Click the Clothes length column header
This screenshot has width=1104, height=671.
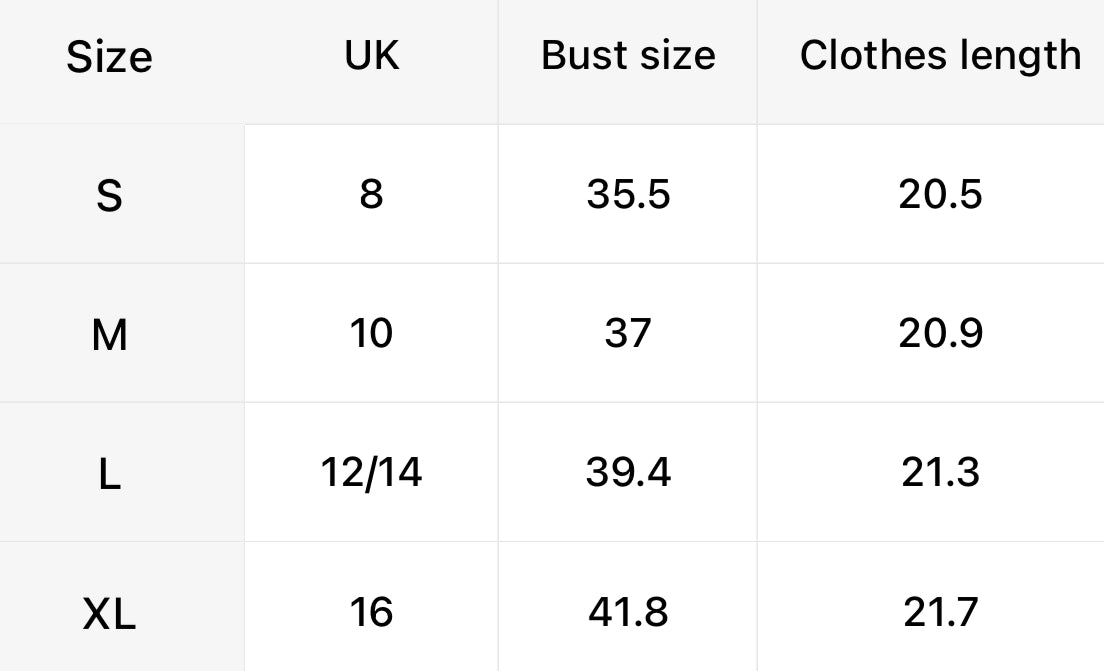(941, 56)
